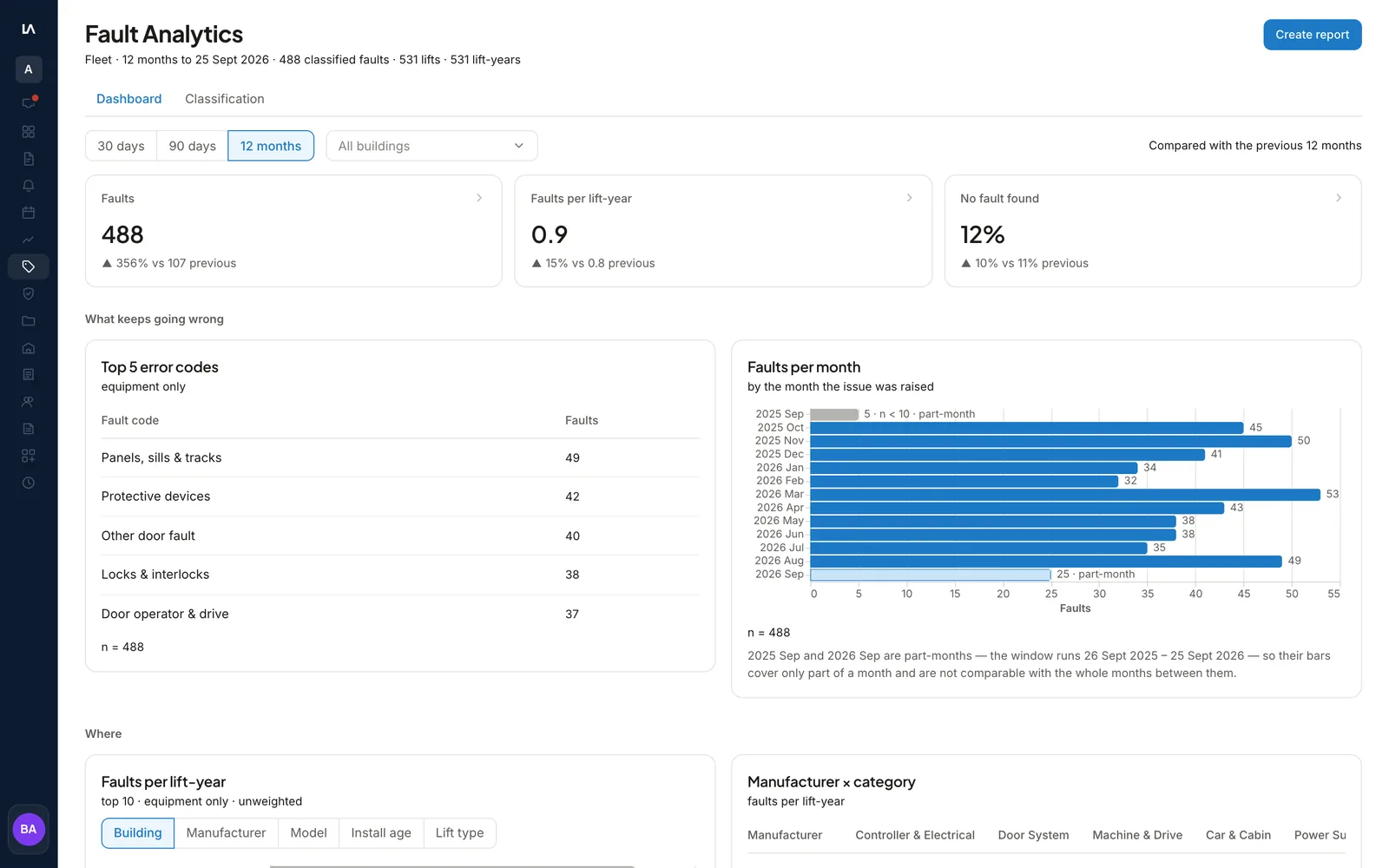Viewport: 1389px width, 868px height.
Task: Expand the Faults card chevron
Action: (x=479, y=198)
